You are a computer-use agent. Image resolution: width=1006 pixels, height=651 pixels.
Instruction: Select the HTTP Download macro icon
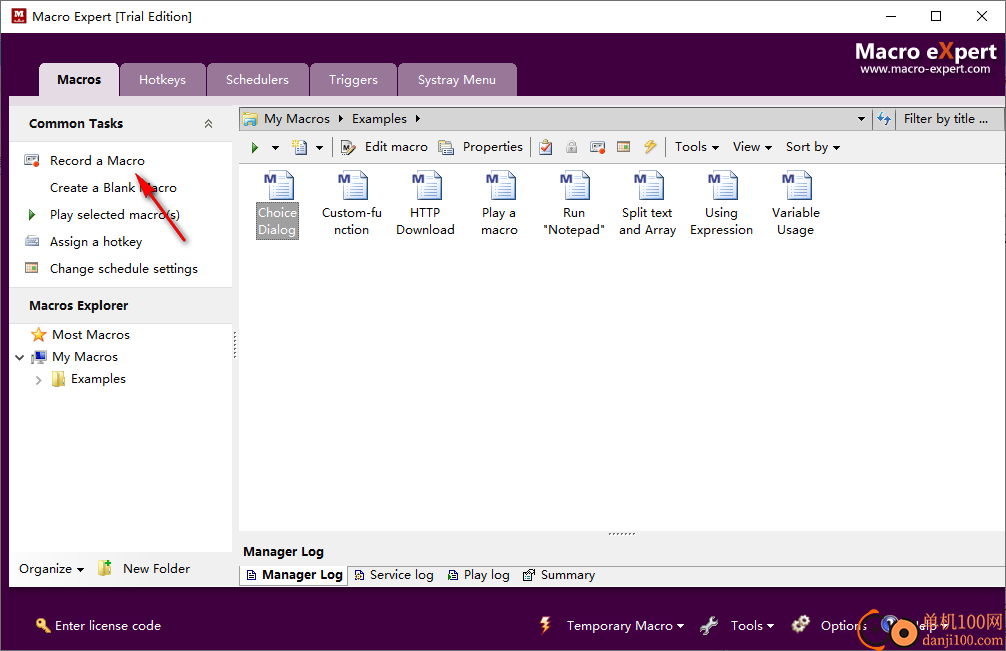[x=425, y=204]
